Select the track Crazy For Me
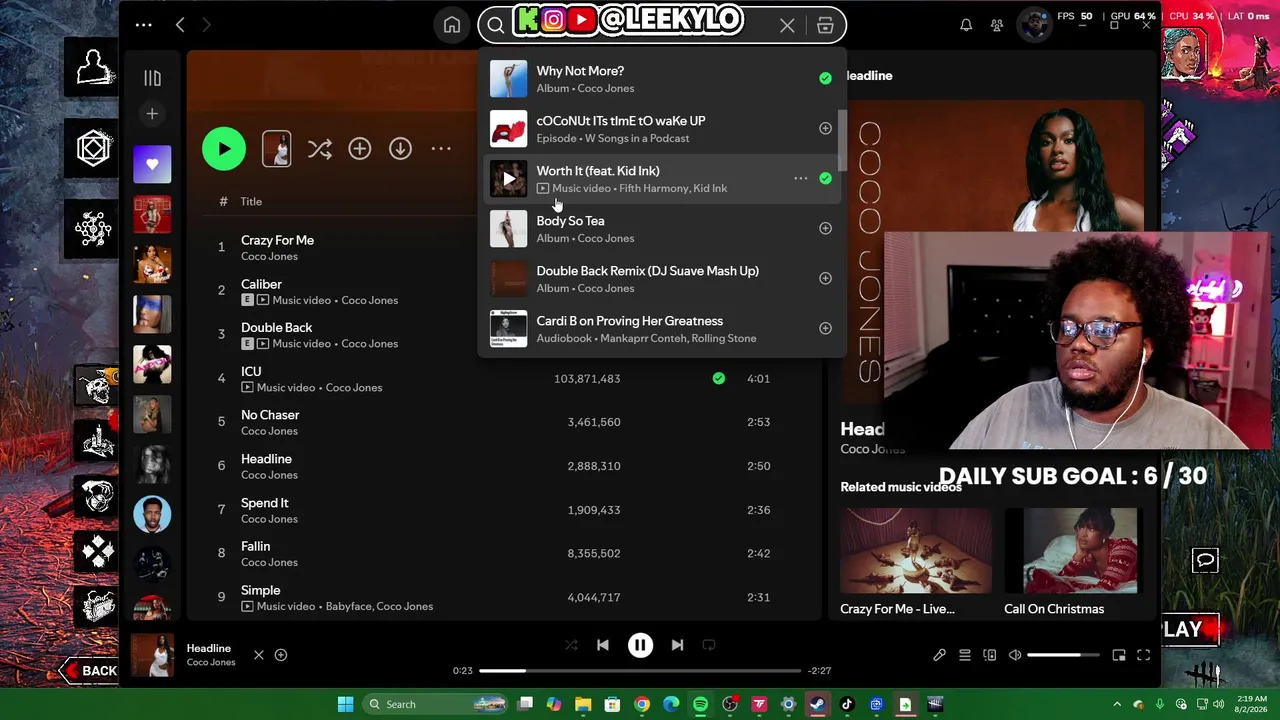Image resolution: width=1280 pixels, height=720 pixels. coord(277,240)
